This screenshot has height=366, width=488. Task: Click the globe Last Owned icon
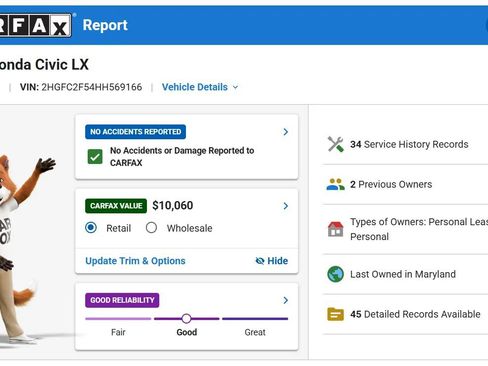[335, 274]
